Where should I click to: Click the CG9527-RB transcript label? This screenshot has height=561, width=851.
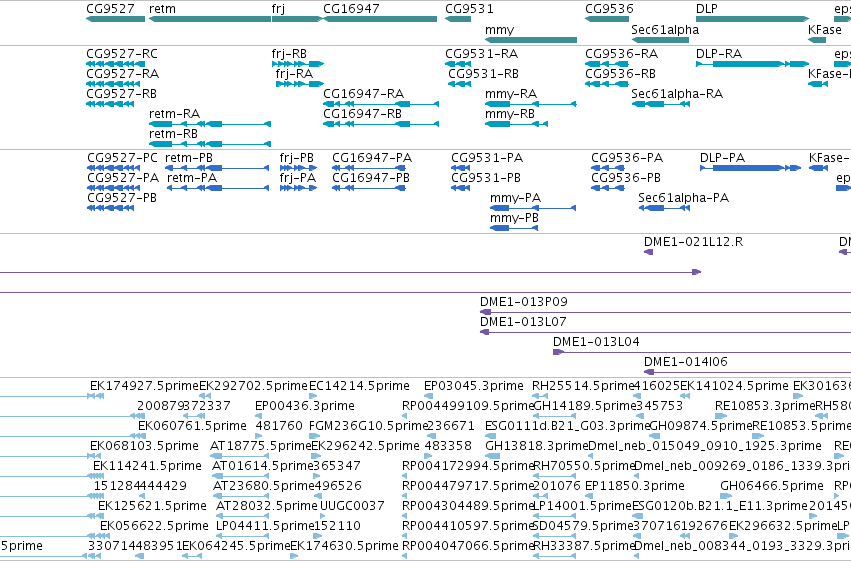coord(122,94)
